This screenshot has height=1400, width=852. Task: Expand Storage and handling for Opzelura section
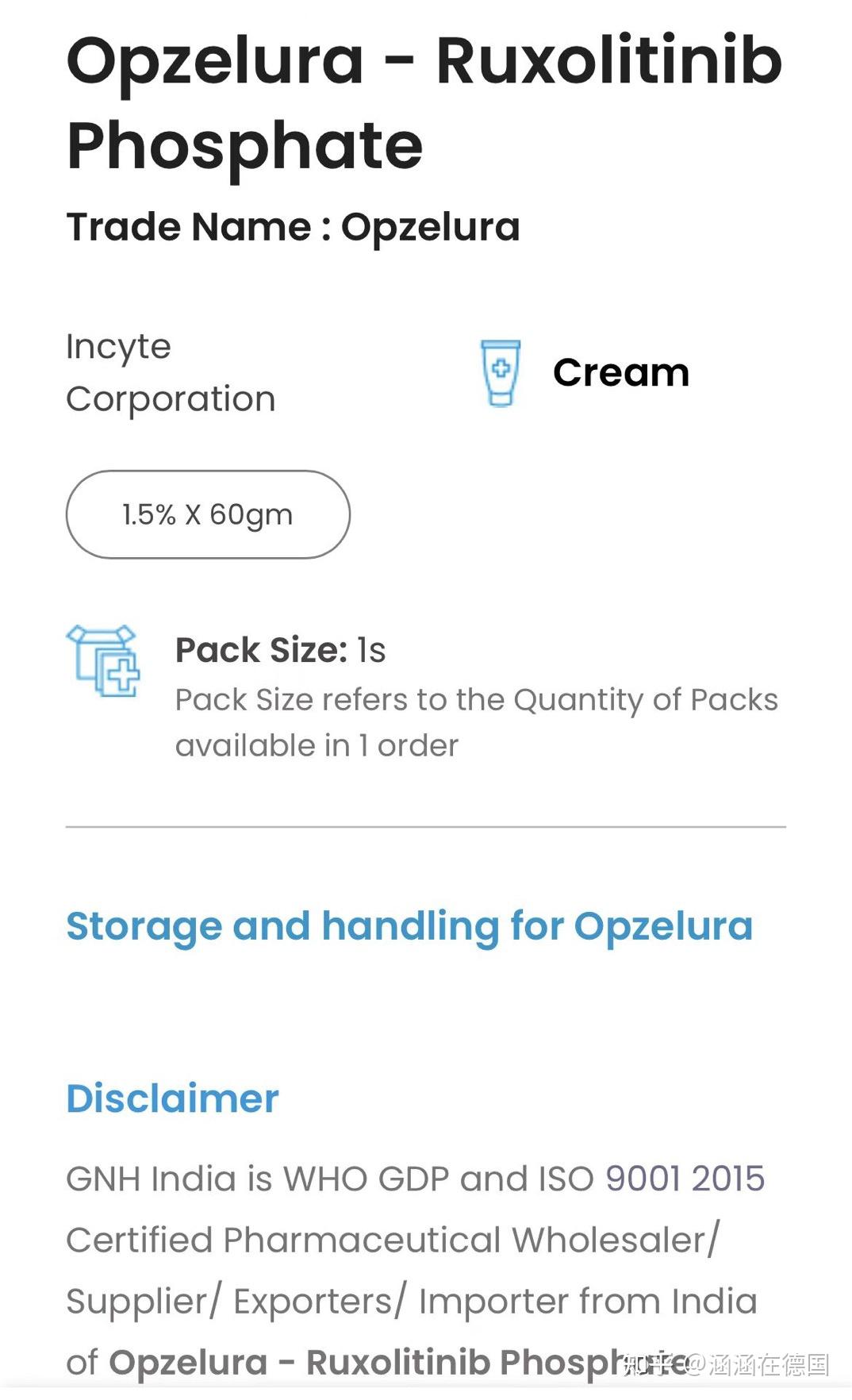click(x=409, y=926)
